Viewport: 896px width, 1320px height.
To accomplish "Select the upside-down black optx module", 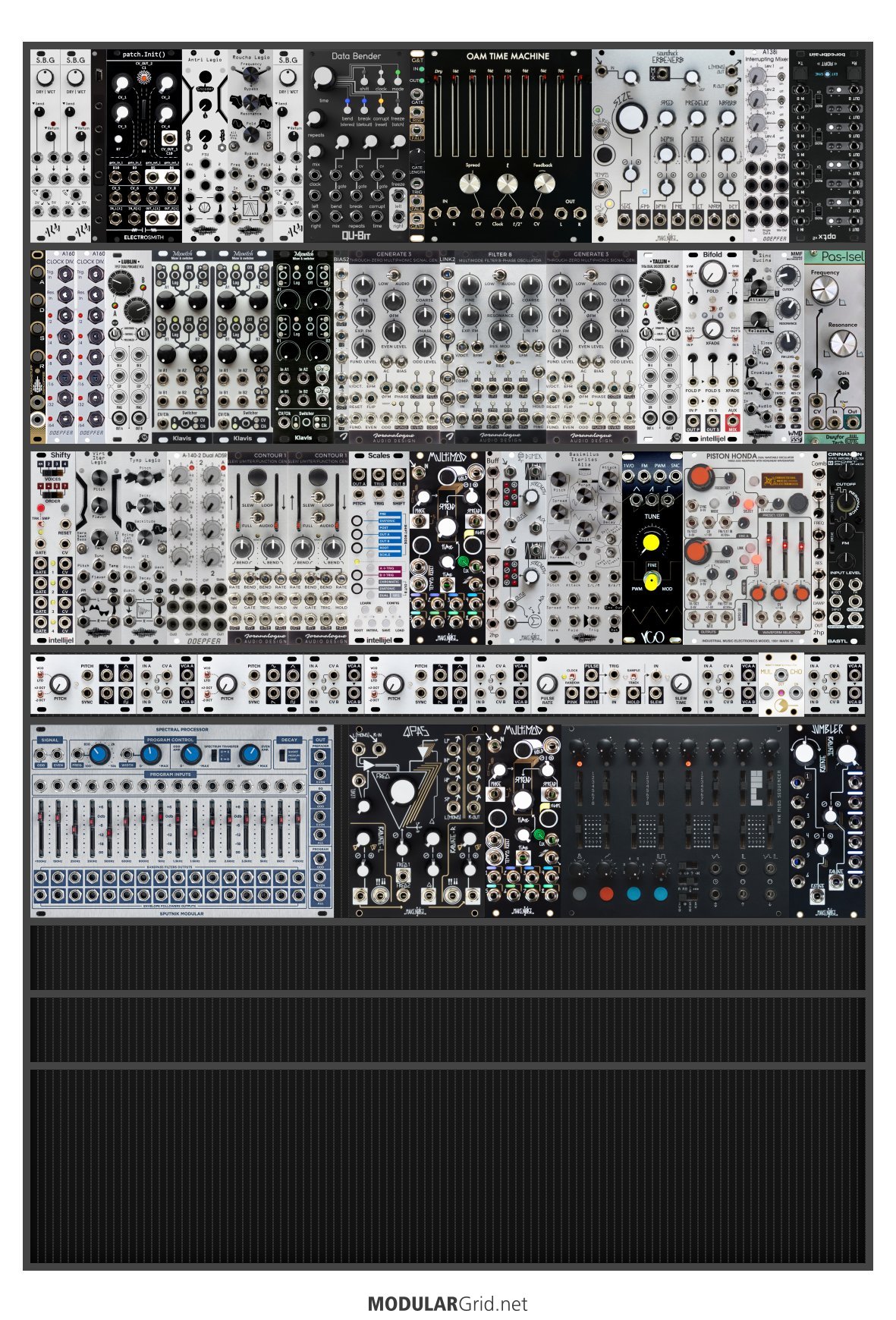I will pos(827,146).
